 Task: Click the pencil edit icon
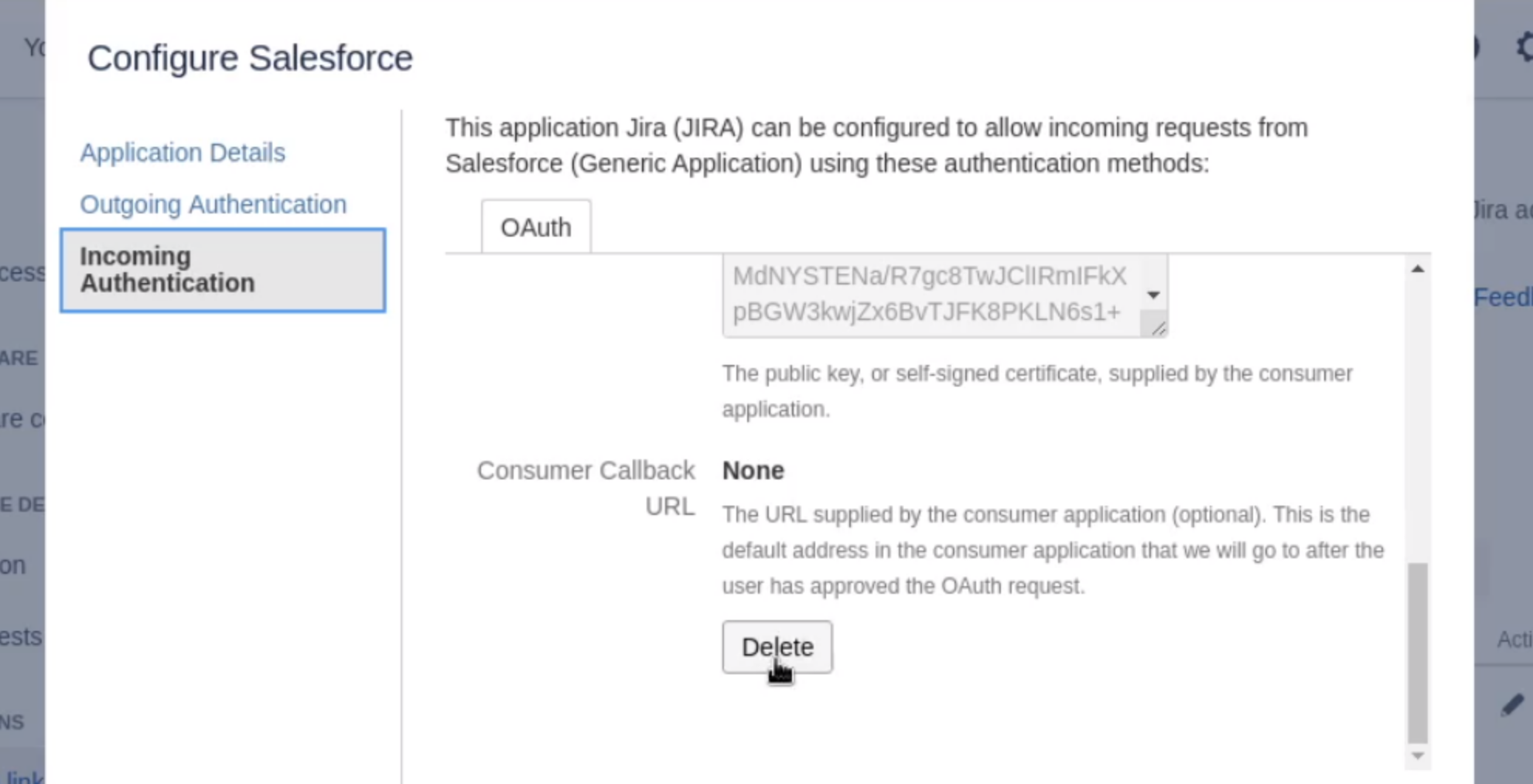pyautogui.click(x=1511, y=704)
